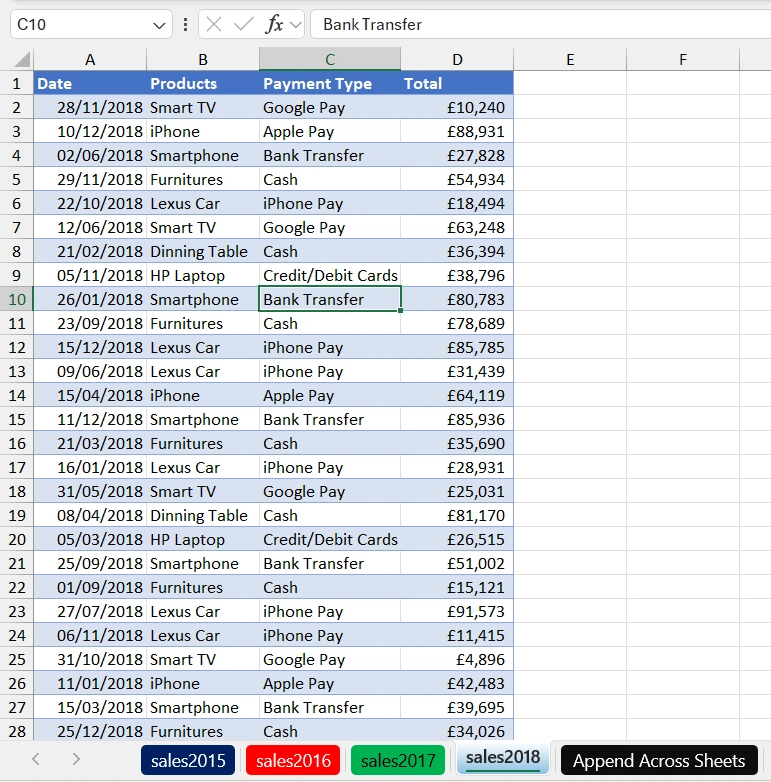
Task: Select the HP Laptop cell in row 20
Action: coord(203,539)
